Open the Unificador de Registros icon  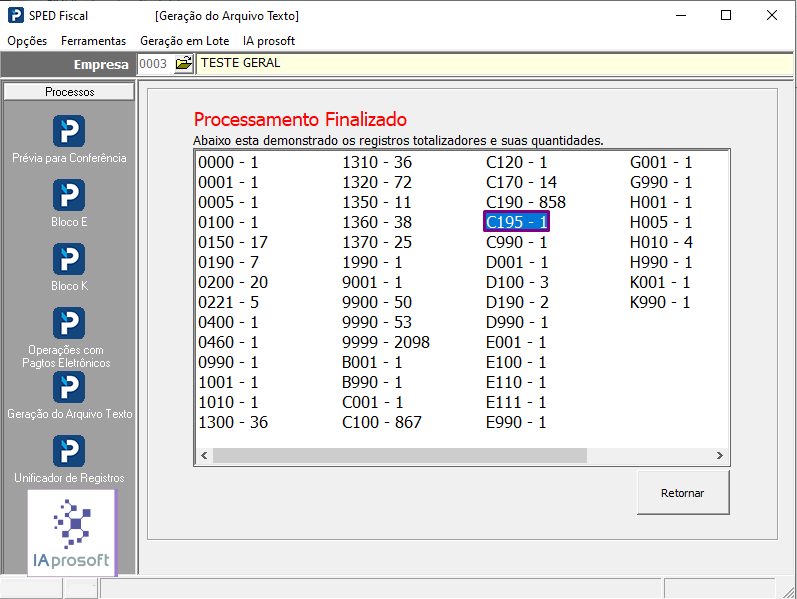click(x=69, y=452)
